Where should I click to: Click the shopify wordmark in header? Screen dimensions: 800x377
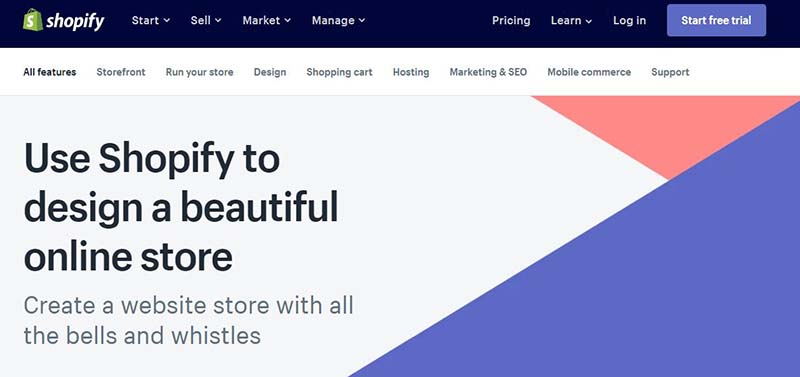click(x=75, y=21)
